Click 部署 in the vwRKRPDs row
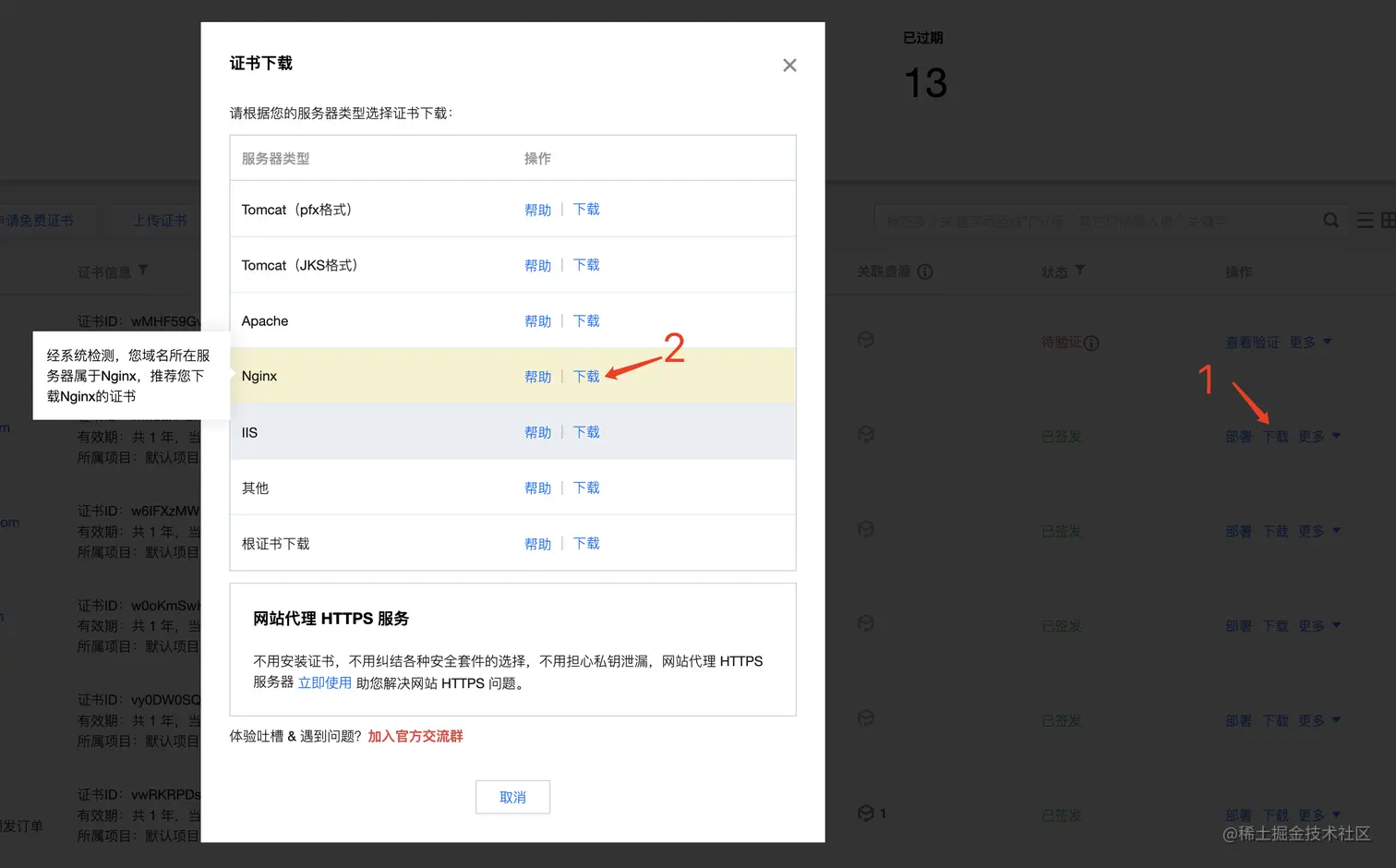Viewport: 1396px width, 868px height. pos(1238,815)
